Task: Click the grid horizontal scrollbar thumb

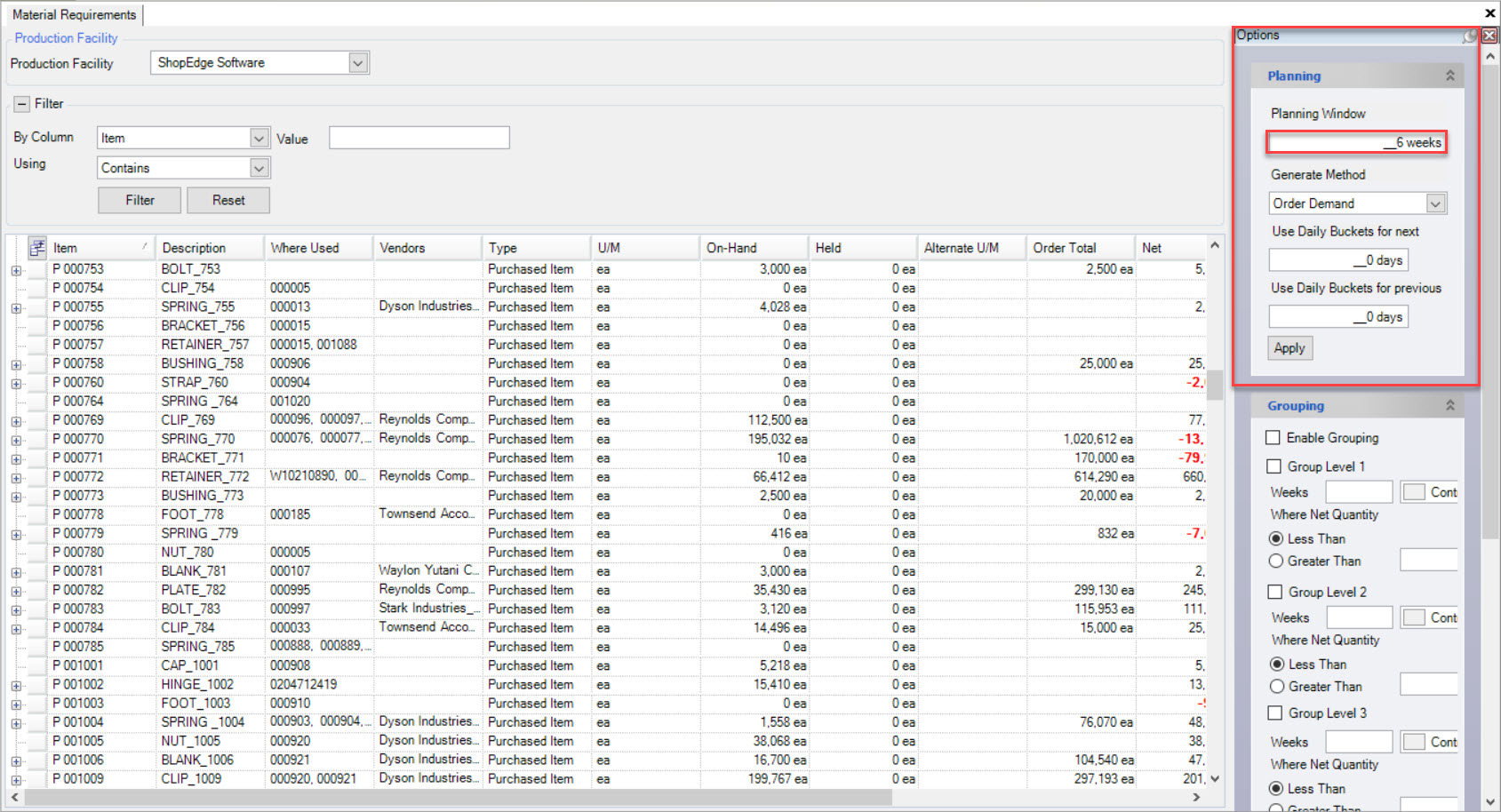Action: pyautogui.click(x=457, y=798)
